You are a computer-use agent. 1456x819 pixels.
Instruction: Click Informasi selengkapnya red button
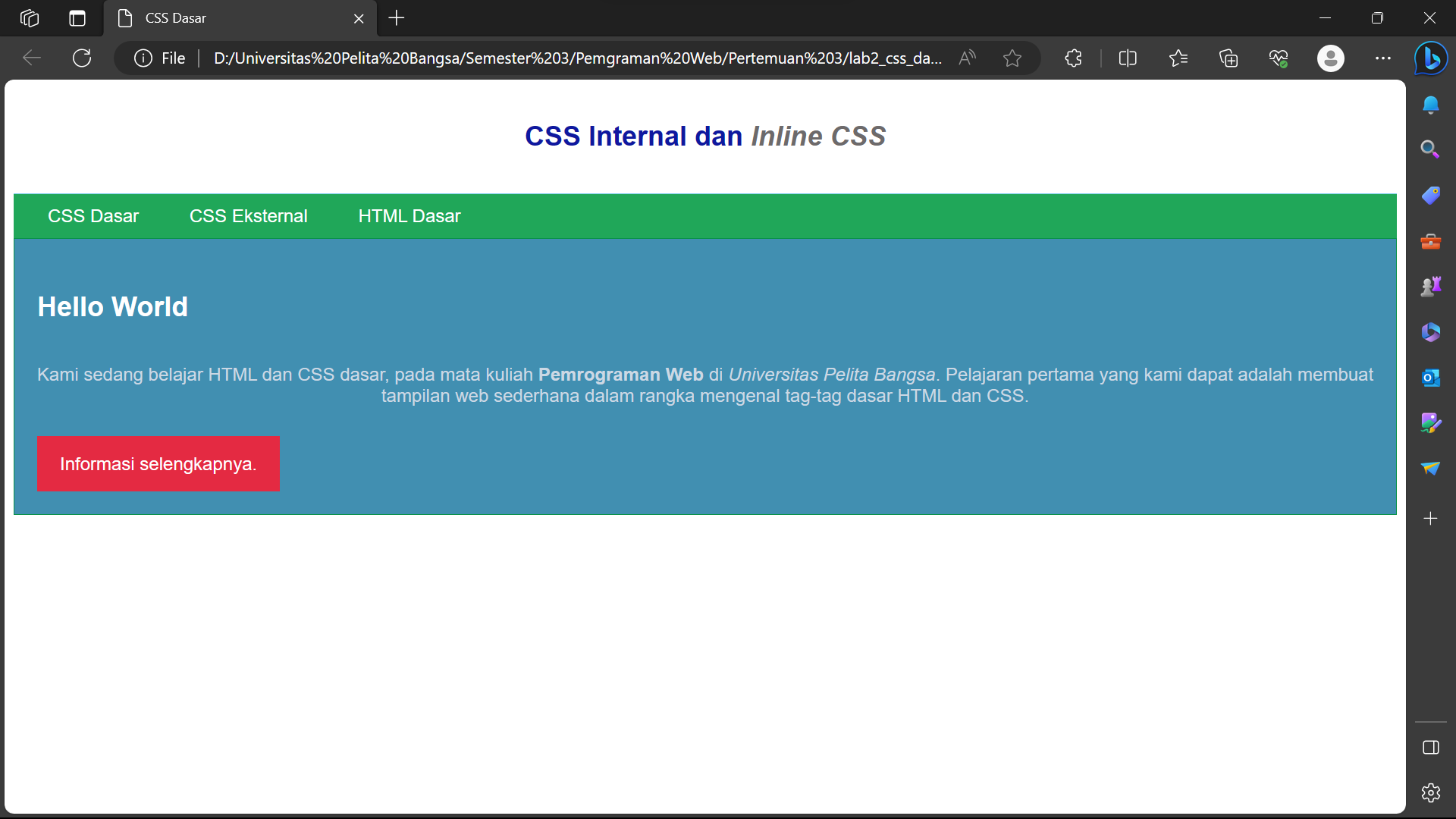[158, 463]
